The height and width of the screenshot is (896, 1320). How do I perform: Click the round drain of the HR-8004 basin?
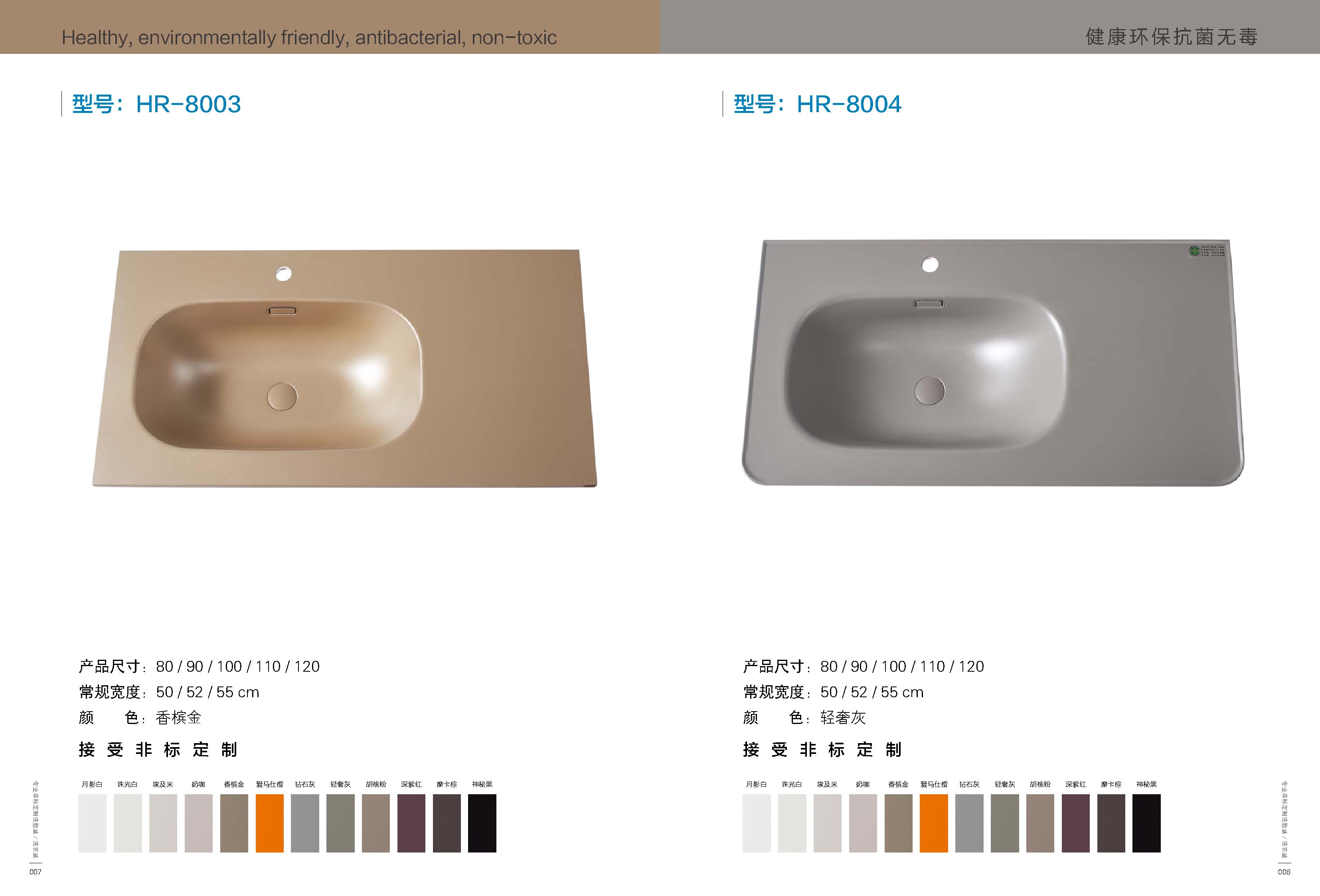(x=930, y=390)
